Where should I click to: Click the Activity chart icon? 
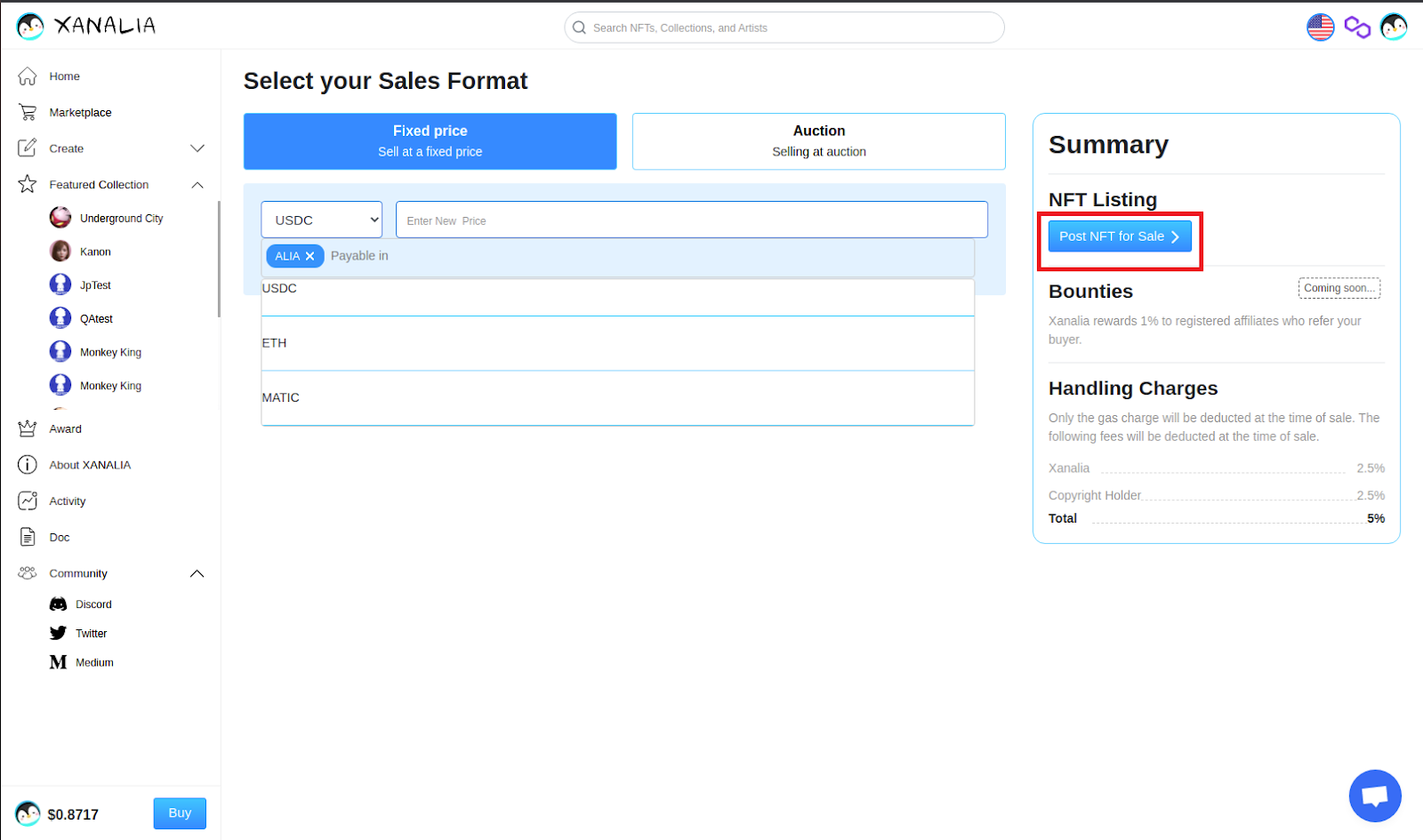click(28, 501)
